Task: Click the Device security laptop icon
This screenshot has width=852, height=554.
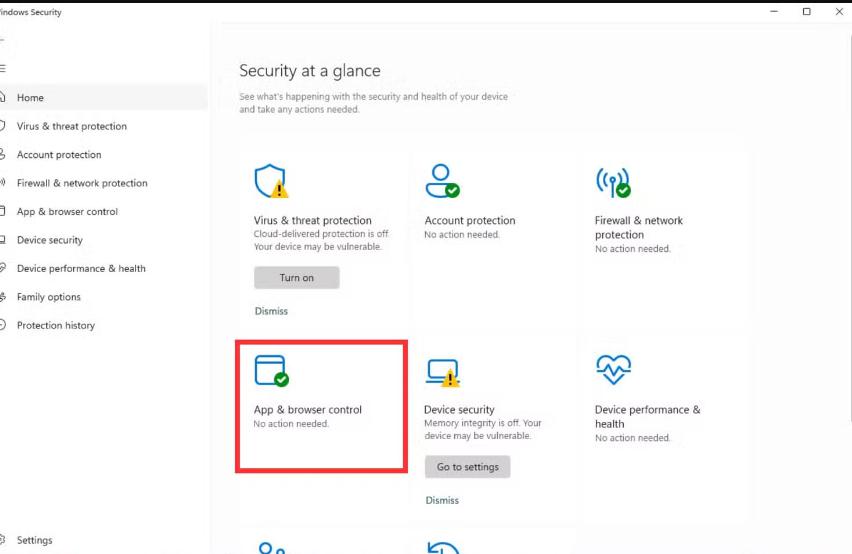Action: pyautogui.click(x=442, y=372)
